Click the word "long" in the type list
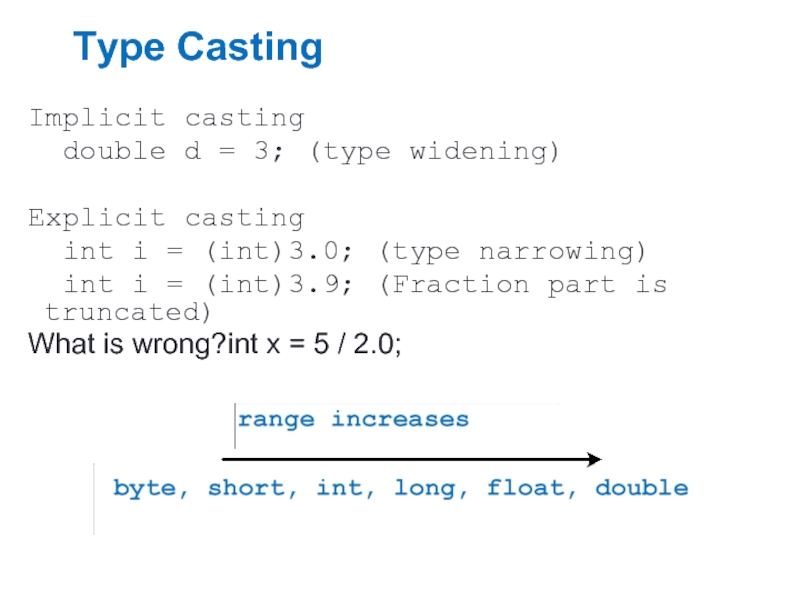The image size is (800, 600). click(x=426, y=489)
